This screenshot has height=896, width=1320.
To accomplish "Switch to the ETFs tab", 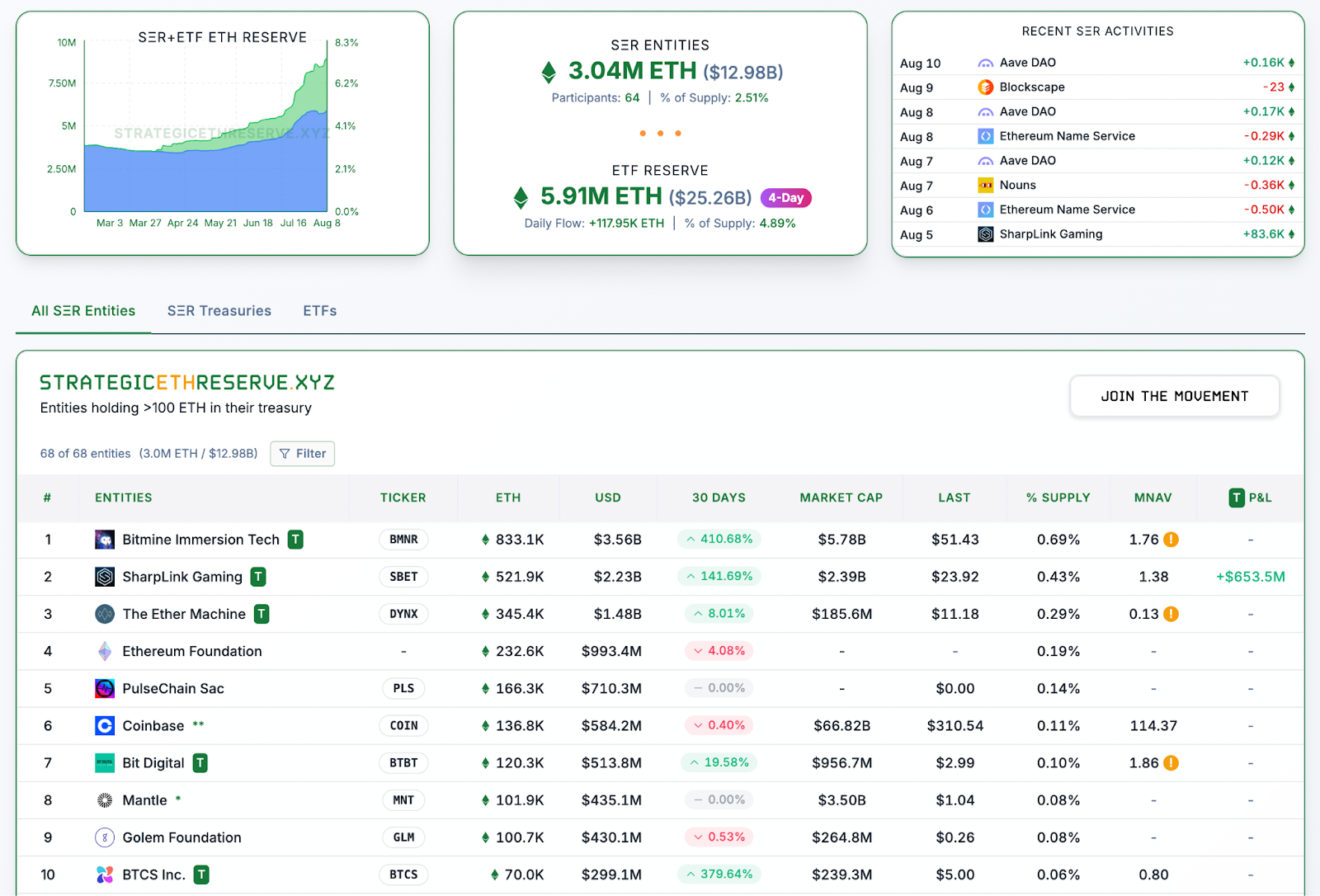I will tap(320, 311).
